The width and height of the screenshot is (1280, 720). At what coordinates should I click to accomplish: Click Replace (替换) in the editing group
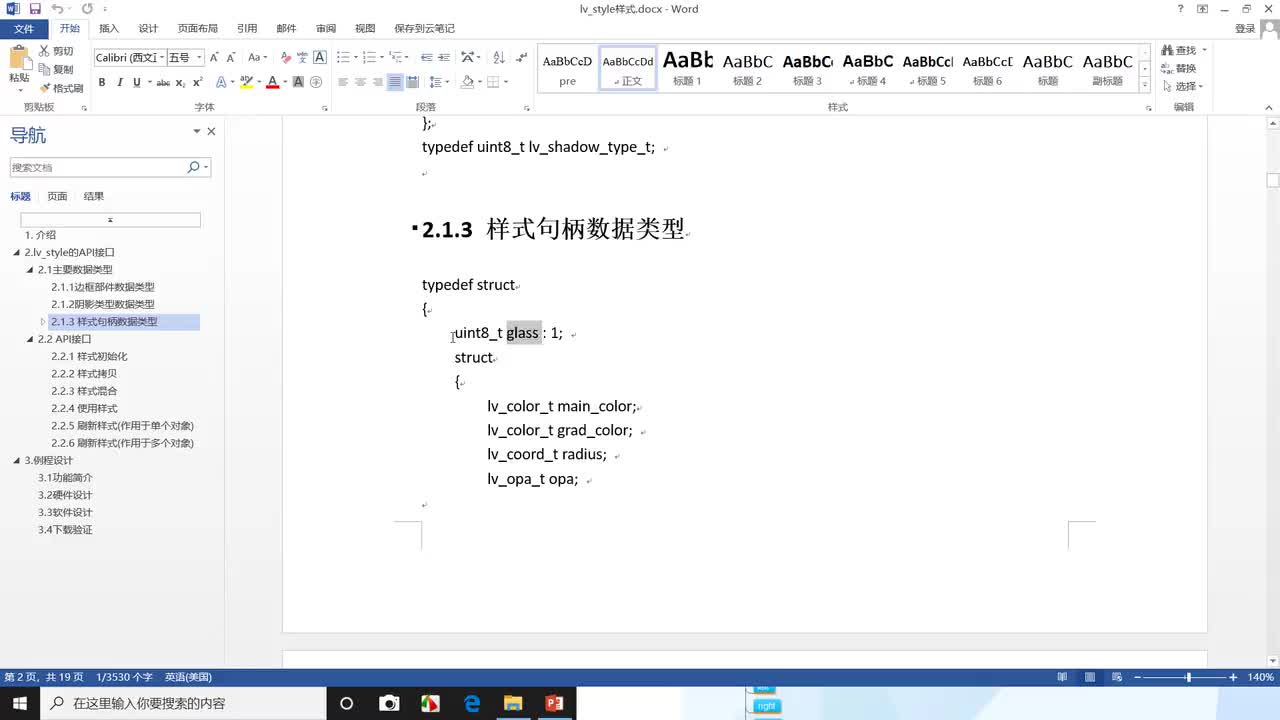pyautogui.click(x=1179, y=69)
